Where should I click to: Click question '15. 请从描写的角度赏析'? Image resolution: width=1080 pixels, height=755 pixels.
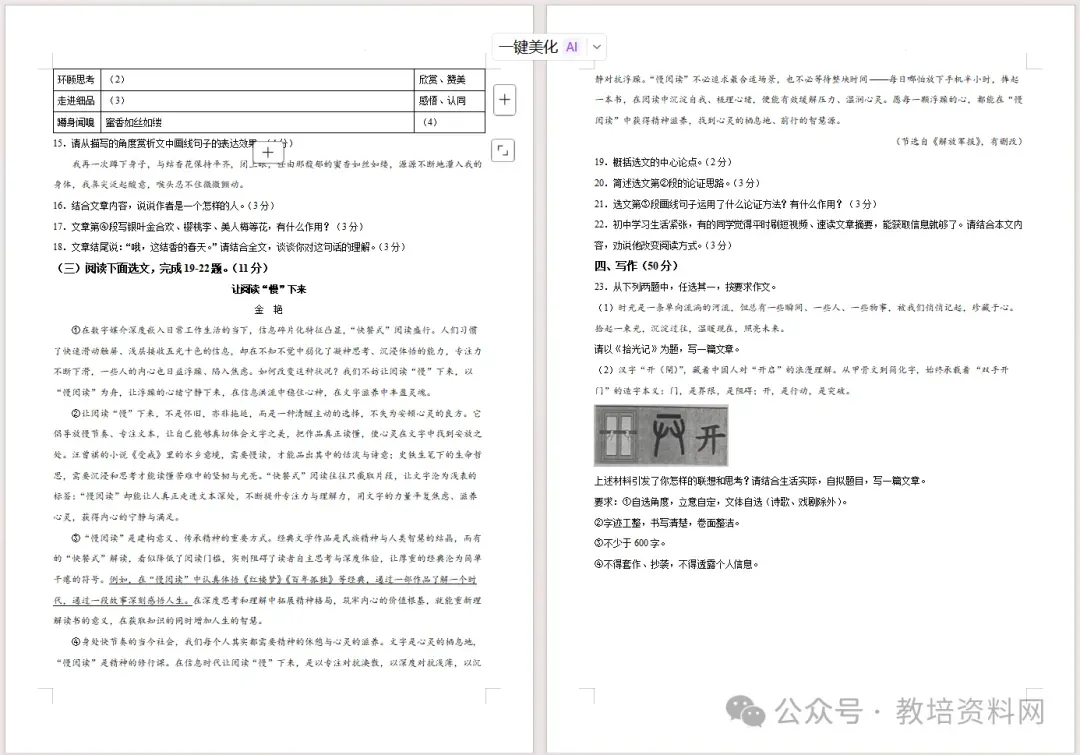click(173, 143)
